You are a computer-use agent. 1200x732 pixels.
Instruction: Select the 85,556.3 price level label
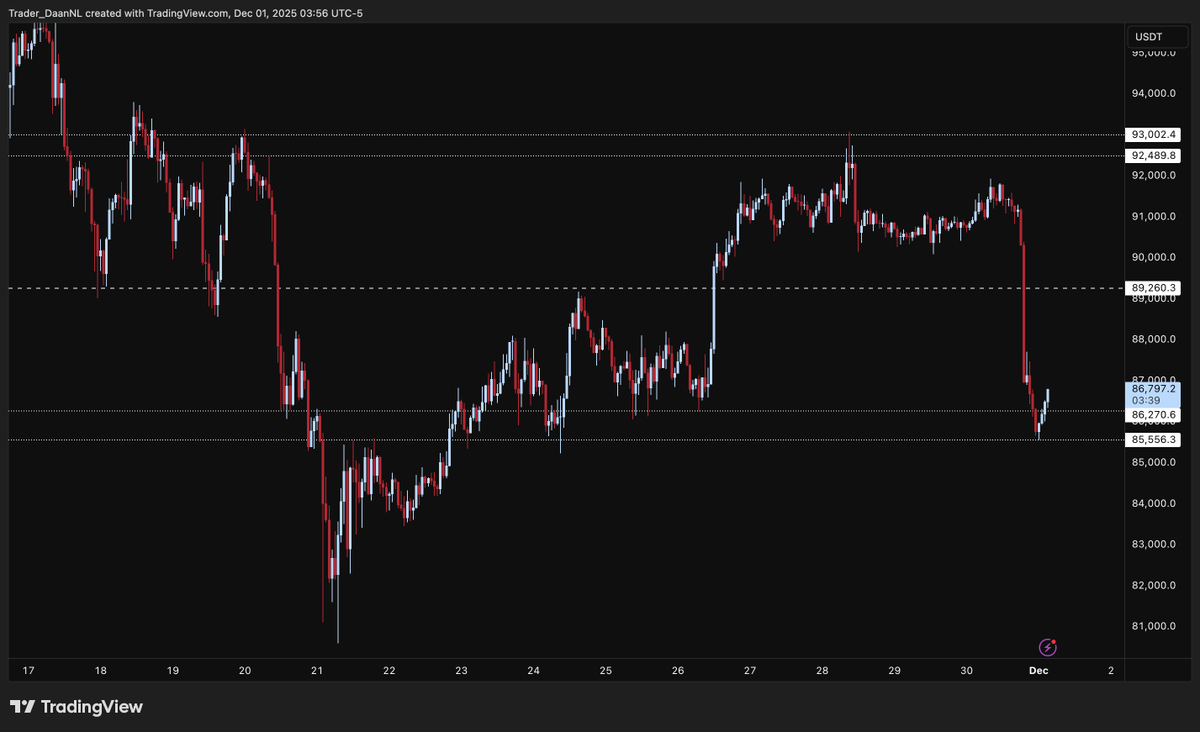[x=1154, y=439]
